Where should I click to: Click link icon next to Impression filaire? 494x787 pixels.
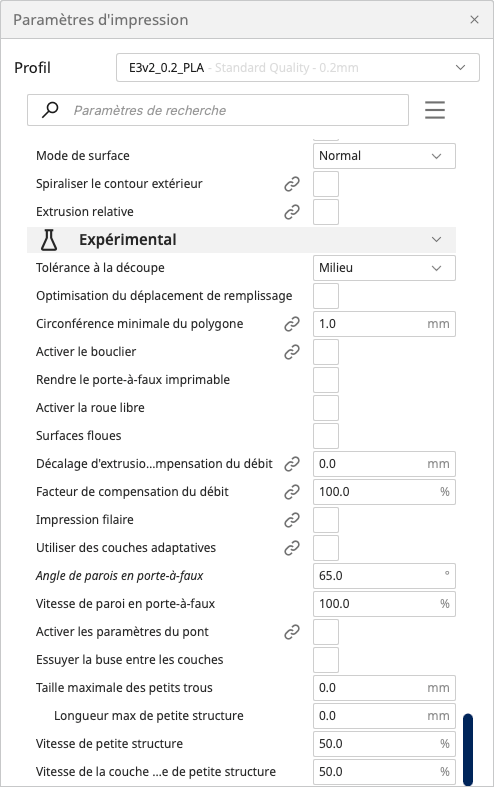[292, 520]
